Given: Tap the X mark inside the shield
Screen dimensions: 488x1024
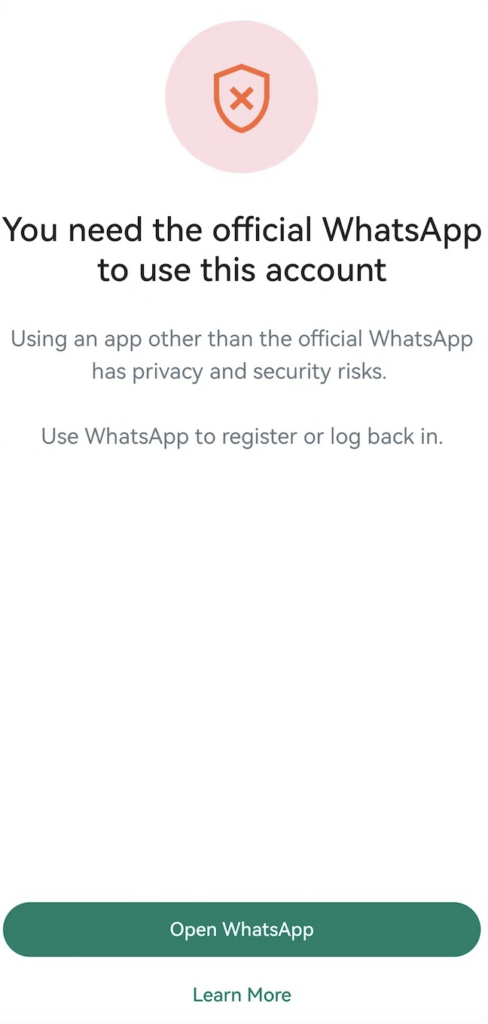Looking at the screenshot, I should pos(242,99).
